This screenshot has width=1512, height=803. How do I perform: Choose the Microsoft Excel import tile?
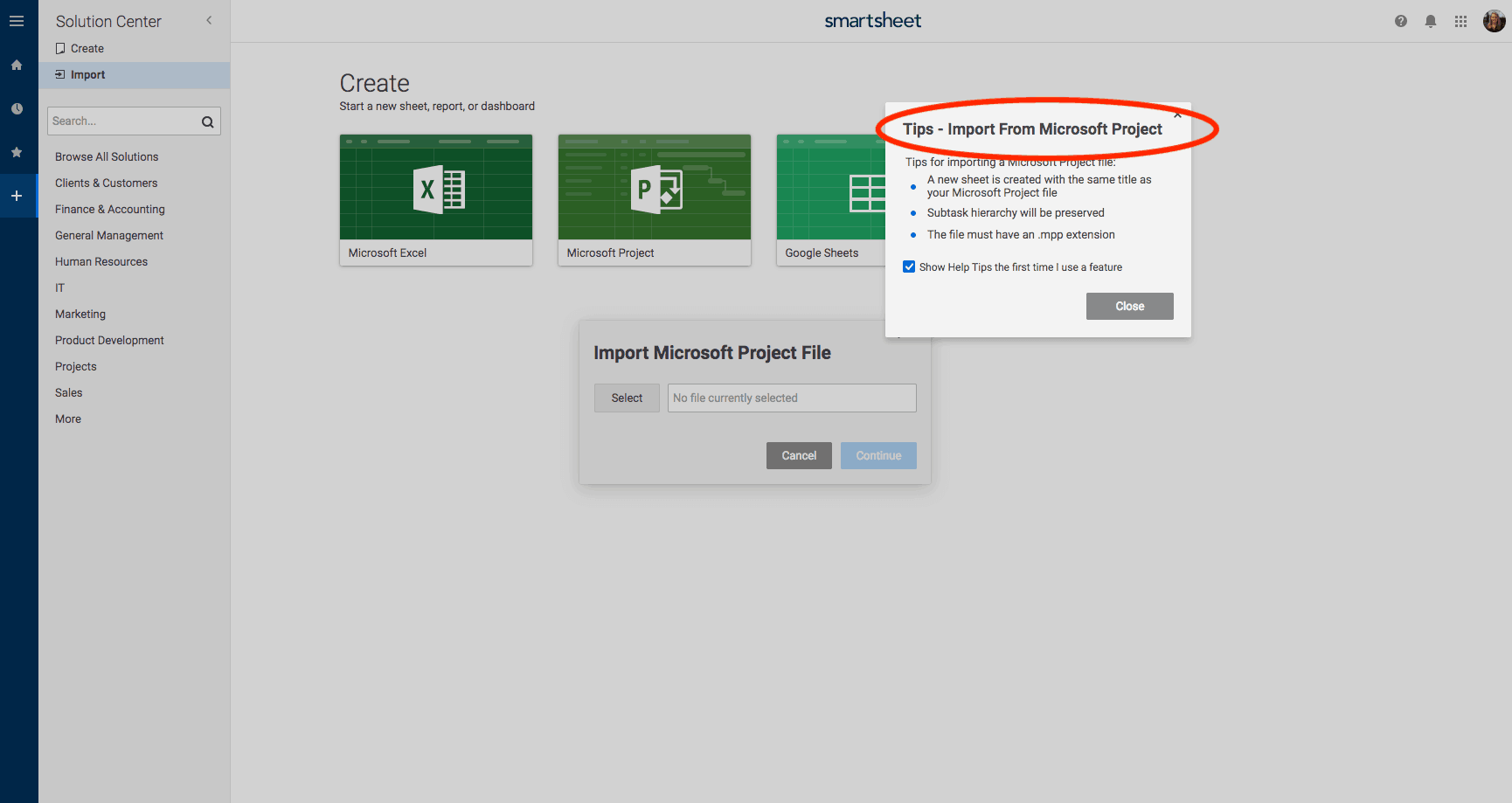coord(435,199)
